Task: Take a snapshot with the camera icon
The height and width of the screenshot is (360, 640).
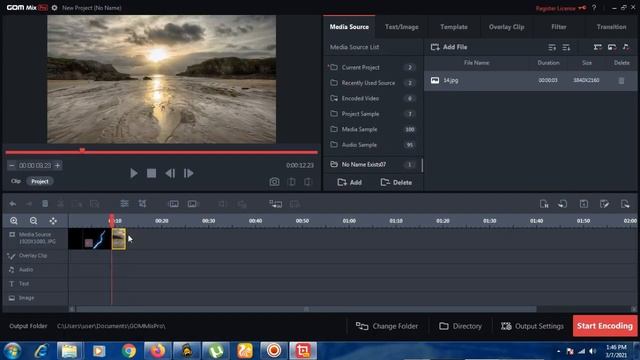Action: [274, 182]
